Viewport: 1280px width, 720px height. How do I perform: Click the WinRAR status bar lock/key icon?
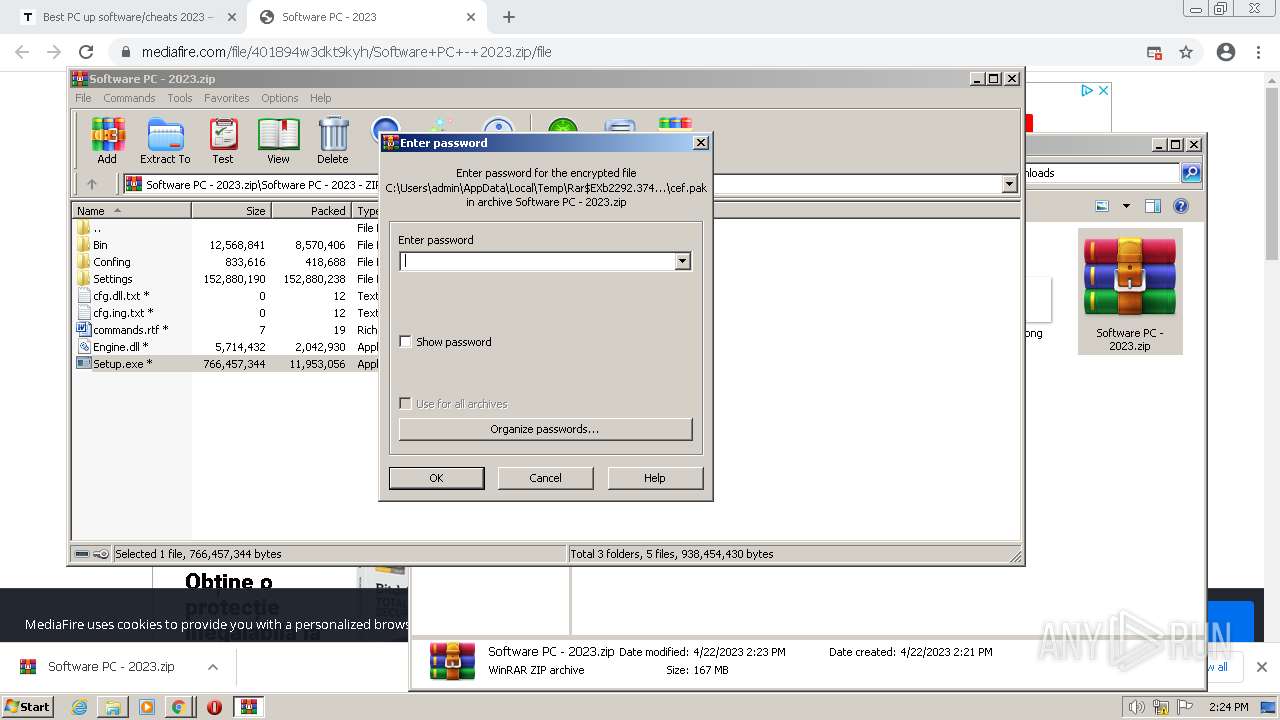pos(101,554)
